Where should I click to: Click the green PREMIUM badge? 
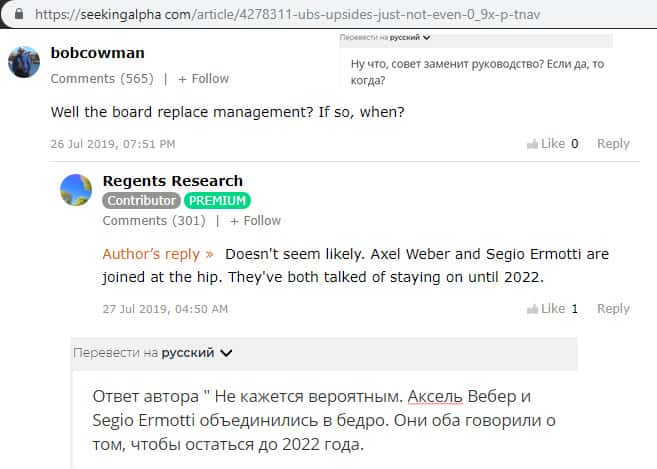(217, 200)
